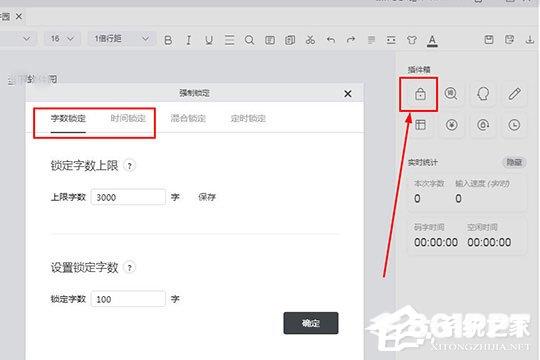The height and width of the screenshot is (360, 540).
Task: Toggle underline formatting in the toolbar
Action: (209, 40)
